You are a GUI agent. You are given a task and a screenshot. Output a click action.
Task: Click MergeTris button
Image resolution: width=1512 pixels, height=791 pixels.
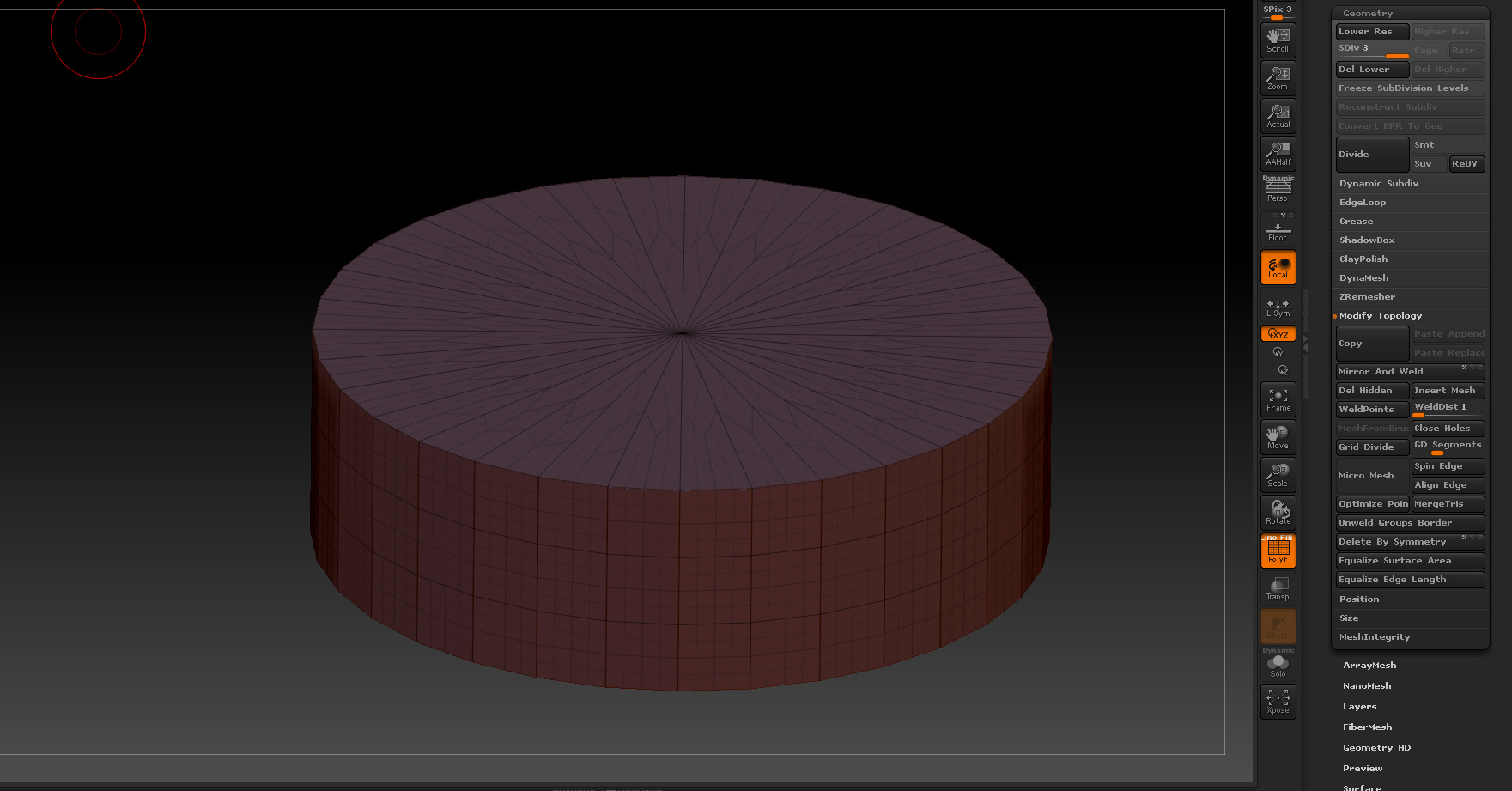coord(1448,504)
